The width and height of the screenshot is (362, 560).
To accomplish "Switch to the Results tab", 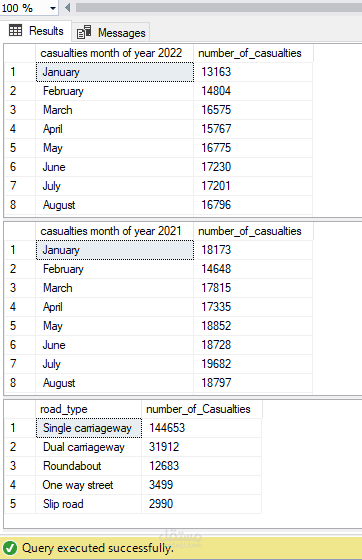I will (x=36, y=31).
